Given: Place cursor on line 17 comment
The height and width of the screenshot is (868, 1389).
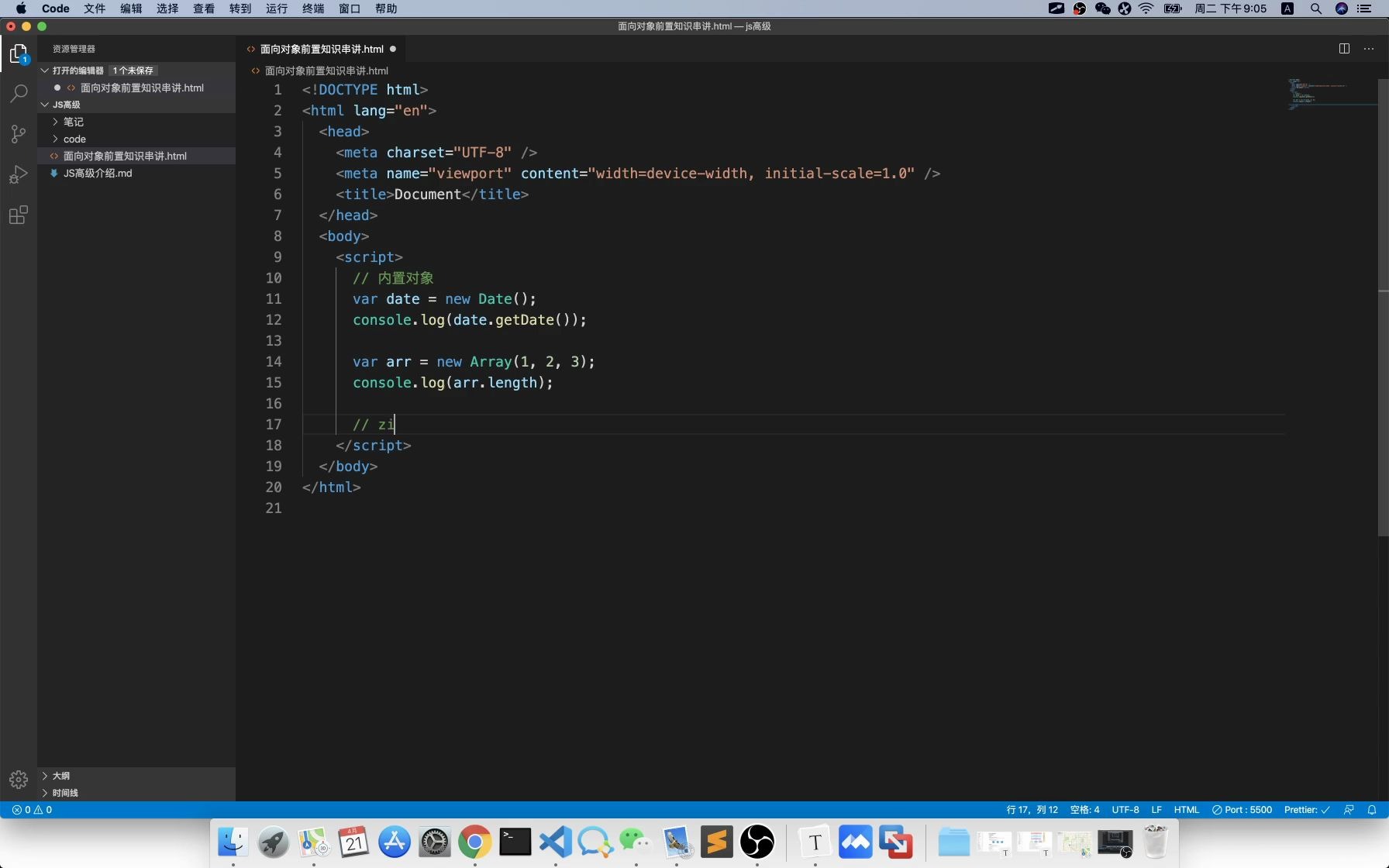Looking at the screenshot, I should 374,424.
